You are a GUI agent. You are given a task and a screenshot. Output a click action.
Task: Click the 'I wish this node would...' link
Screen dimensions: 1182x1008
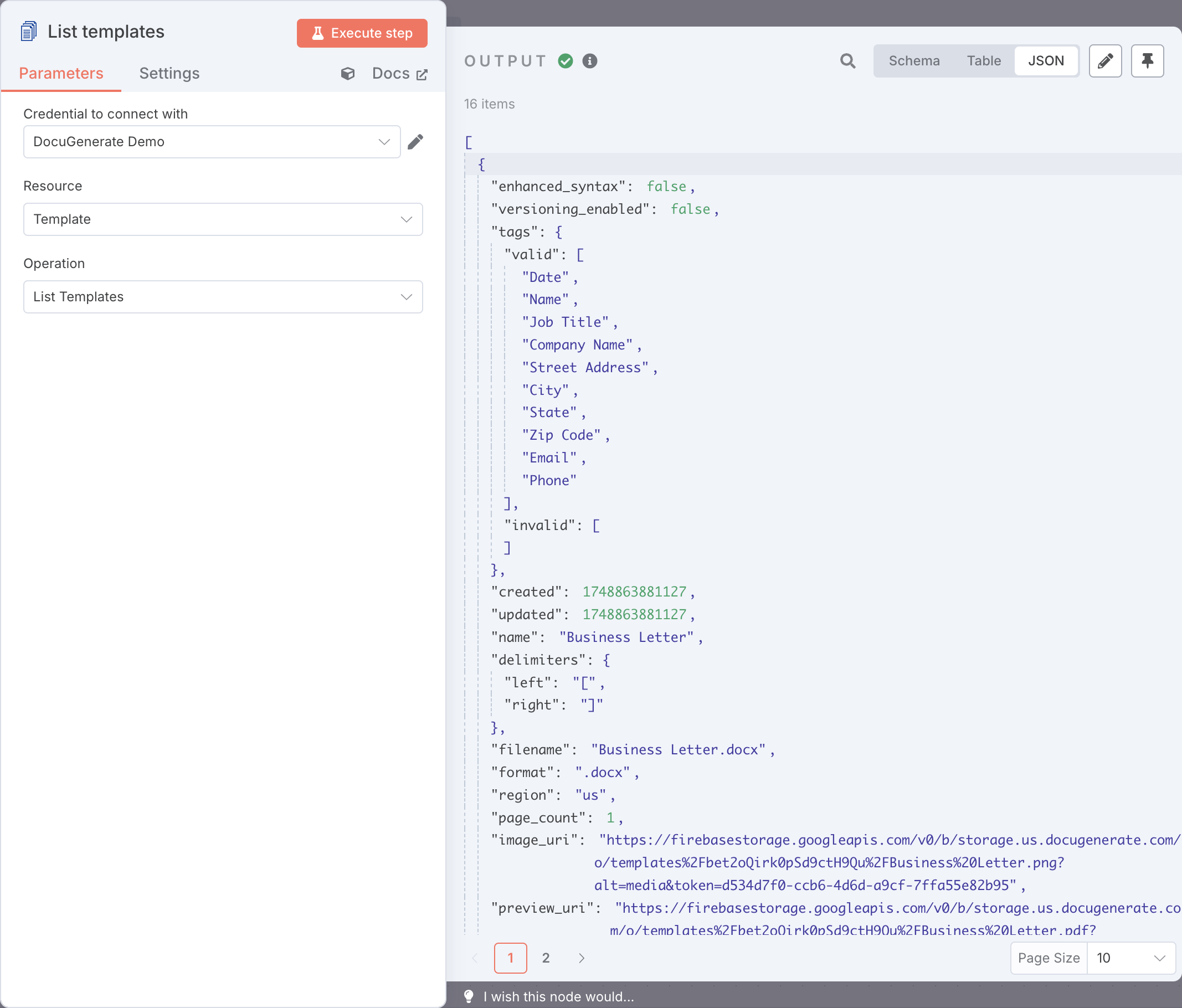pos(558,996)
